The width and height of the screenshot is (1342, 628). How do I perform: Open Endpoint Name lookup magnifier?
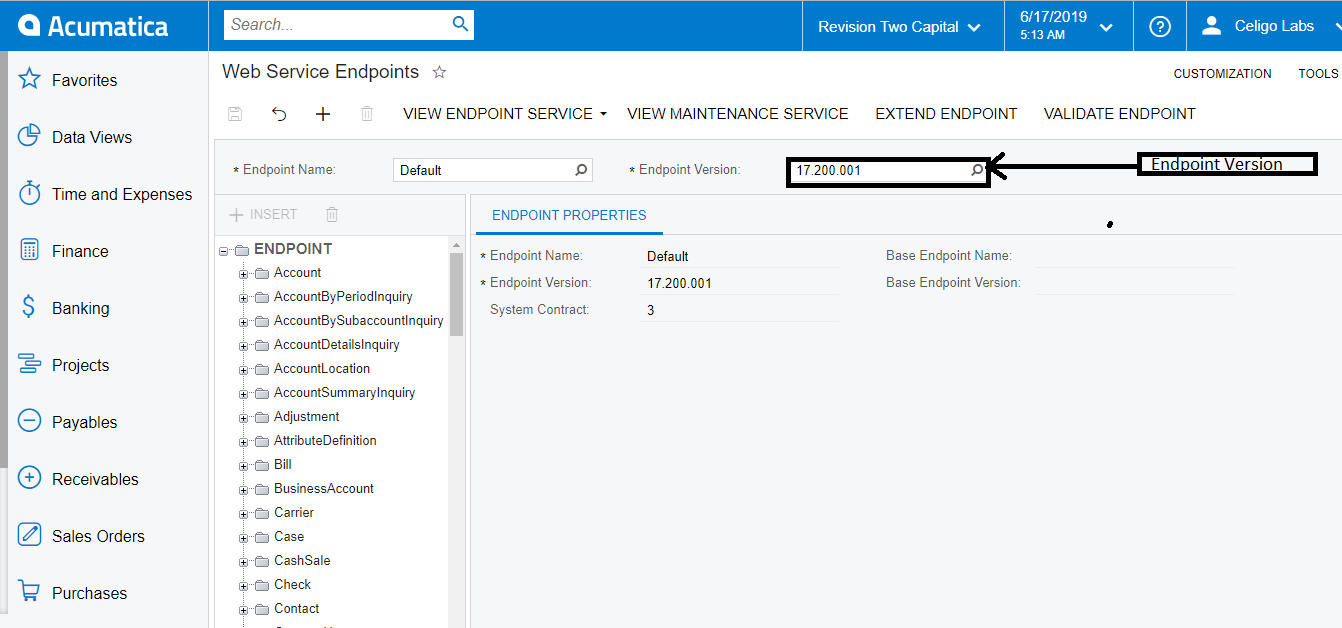(x=581, y=170)
